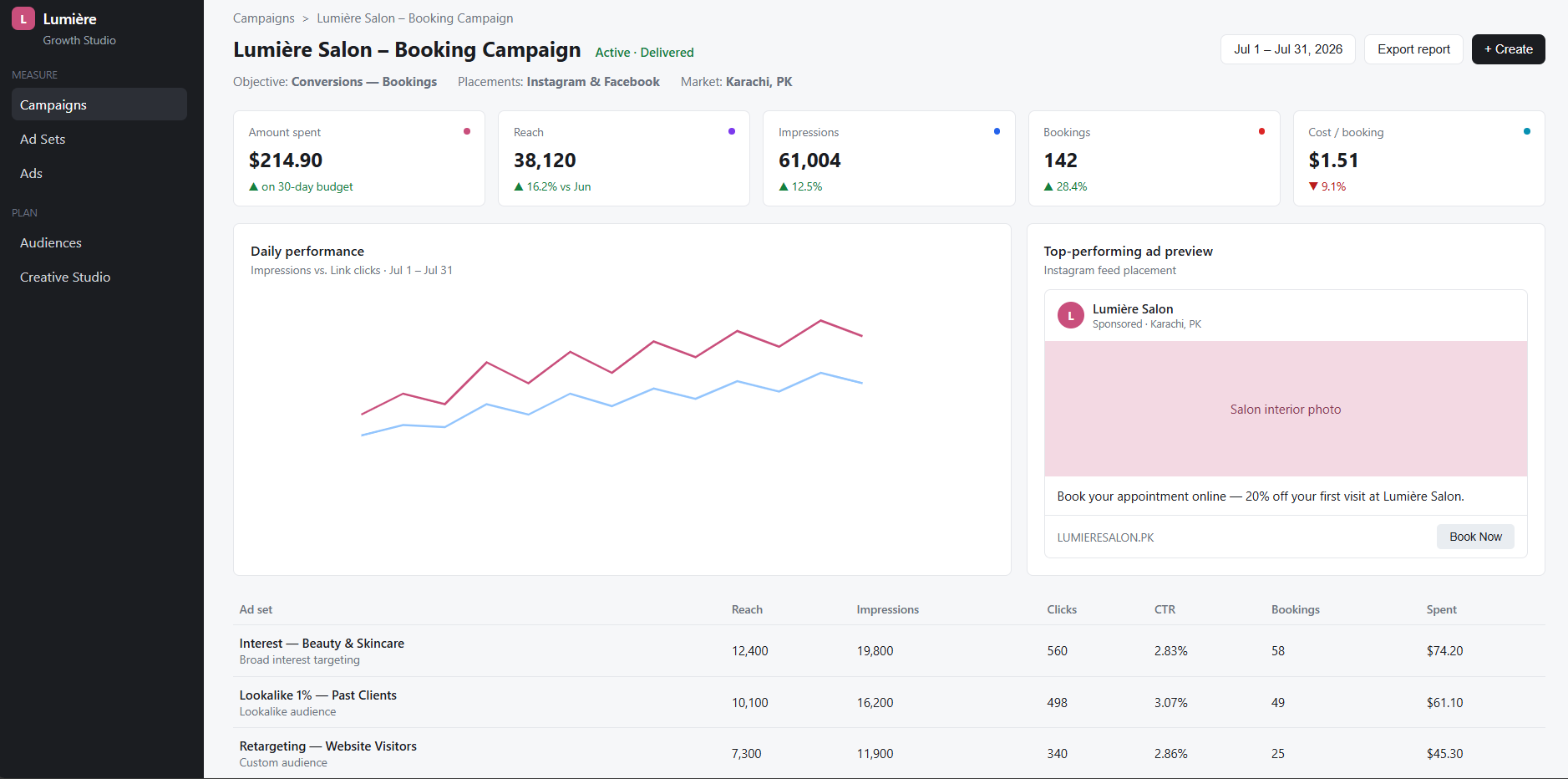This screenshot has width=1568, height=779.
Task: Click the Active · Delivered status label
Action: [x=644, y=52]
